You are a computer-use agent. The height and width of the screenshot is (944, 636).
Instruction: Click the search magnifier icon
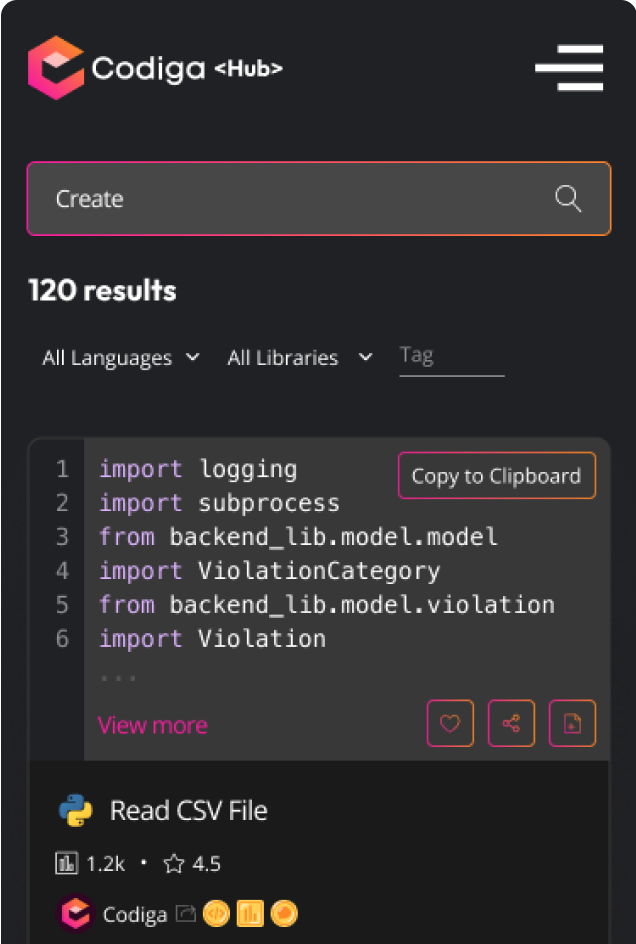click(x=568, y=199)
